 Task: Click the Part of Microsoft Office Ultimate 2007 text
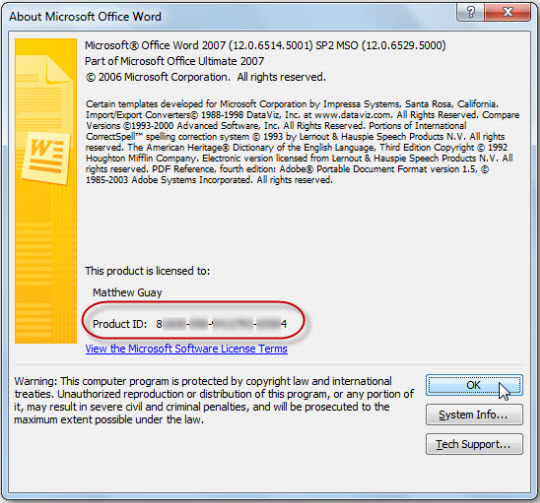[x=174, y=61]
